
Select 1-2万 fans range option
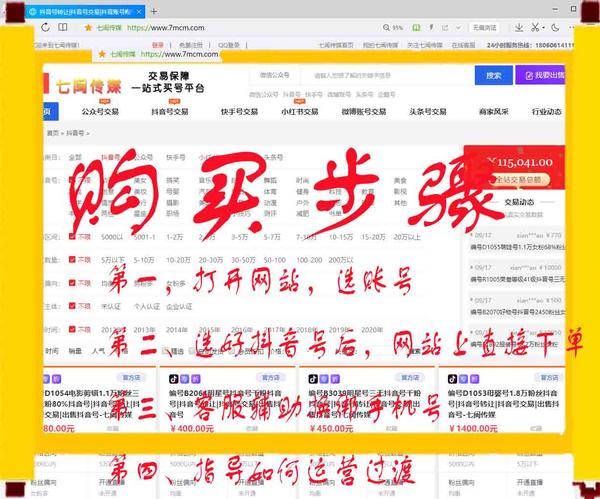tap(174, 237)
